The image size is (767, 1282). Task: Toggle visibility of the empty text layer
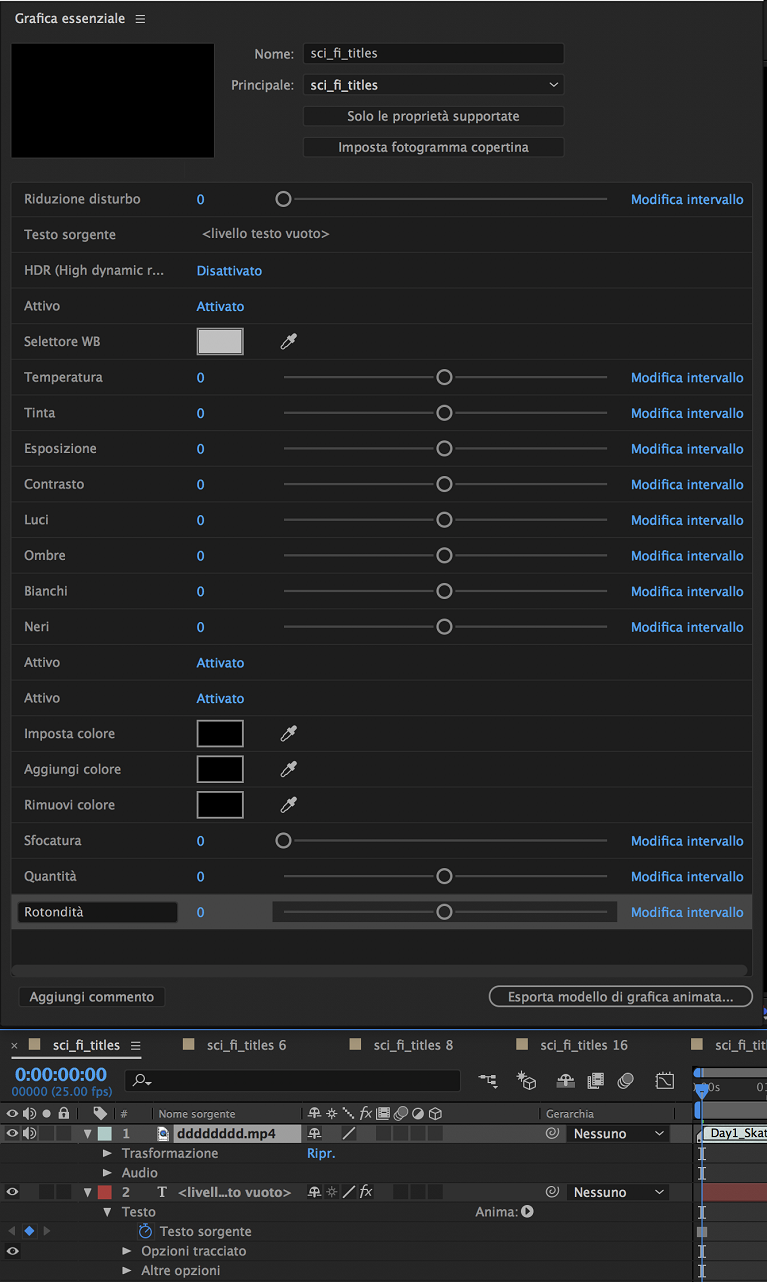tap(12, 1192)
